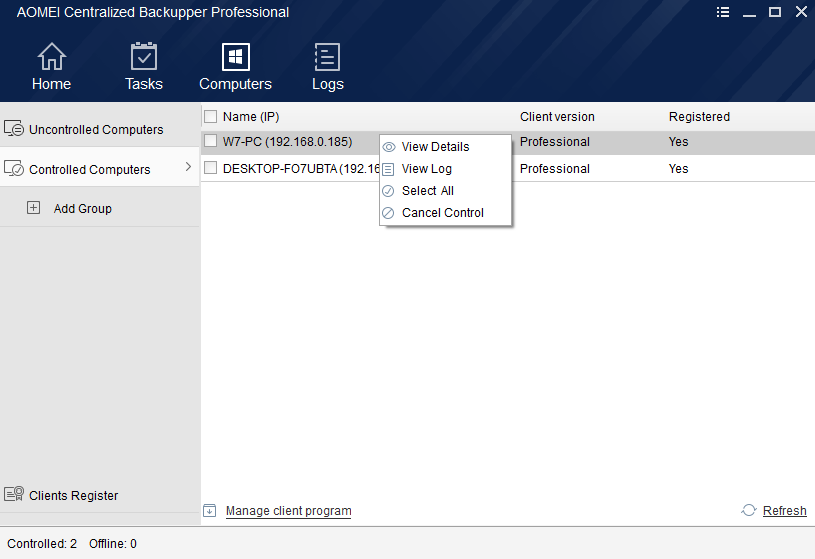The width and height of the screenshot is (815, 559).
Task: Open the Home section icon
Action: click(51, 56)
